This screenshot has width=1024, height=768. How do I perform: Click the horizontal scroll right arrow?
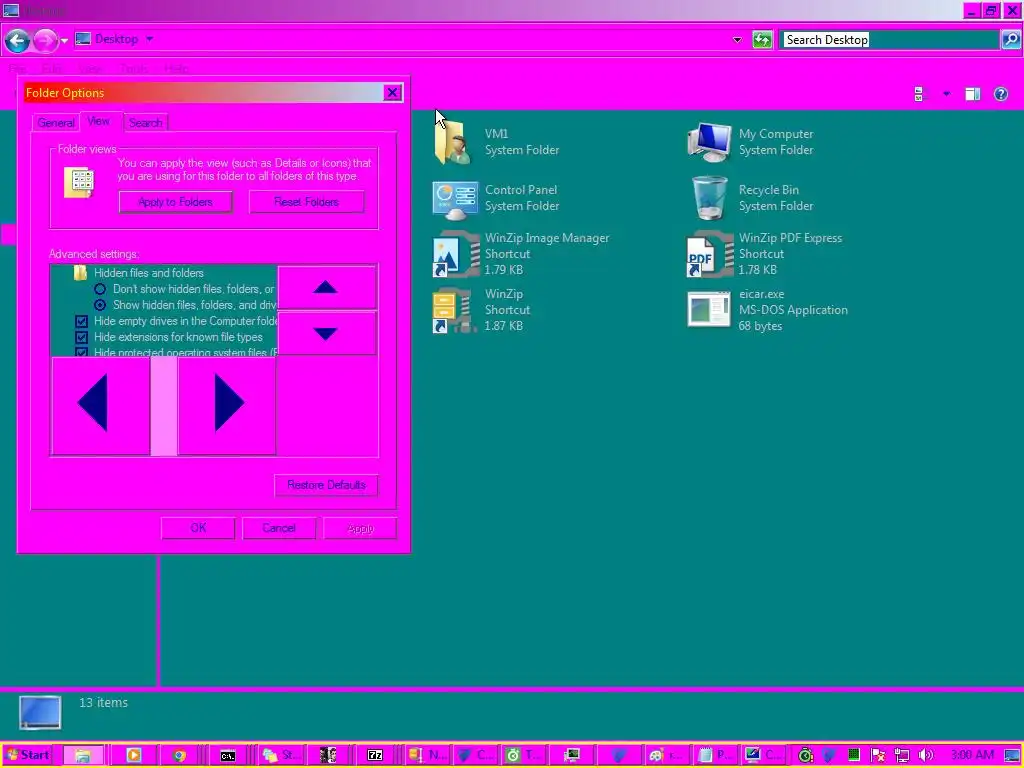(227, 405)
